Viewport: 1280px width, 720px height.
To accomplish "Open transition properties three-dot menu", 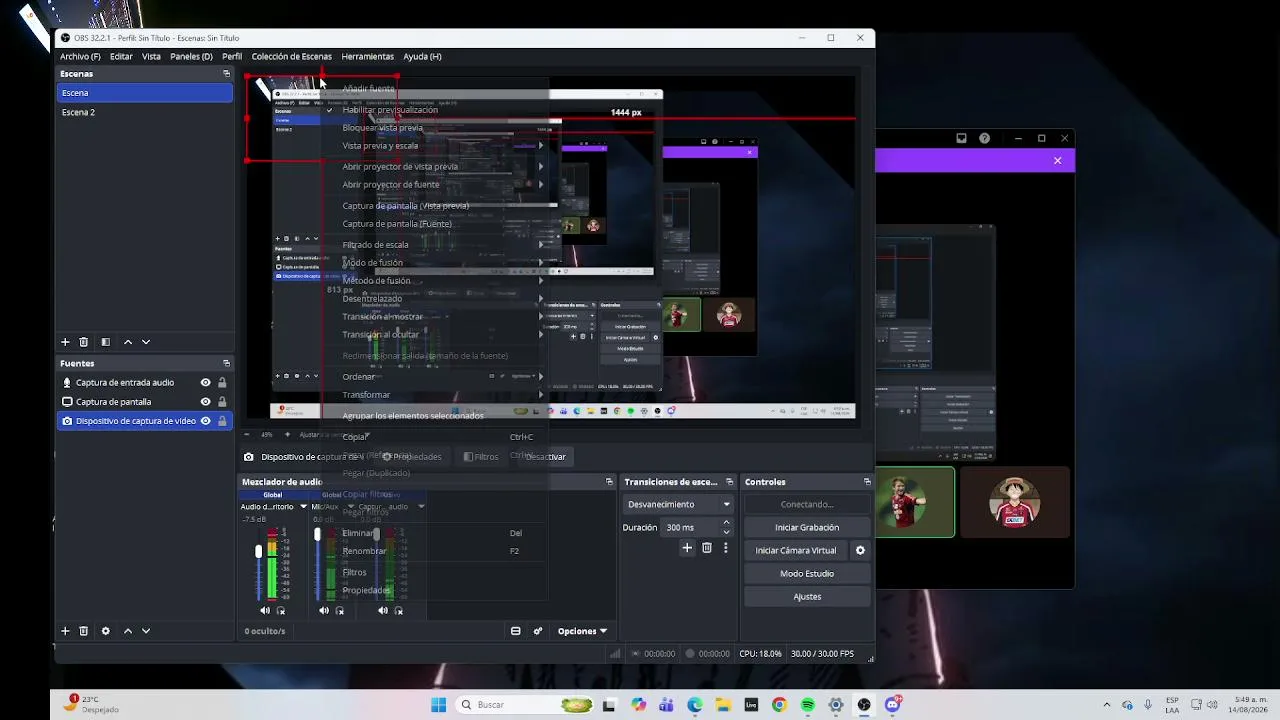I will pyautogui.click(x=726, y=548).
